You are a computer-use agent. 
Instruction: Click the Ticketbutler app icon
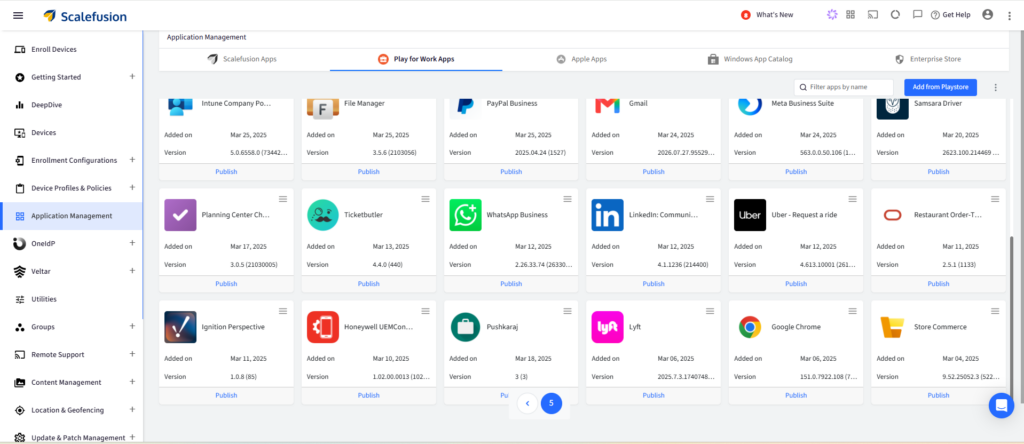pyautogui.click(x=323, y=215)
